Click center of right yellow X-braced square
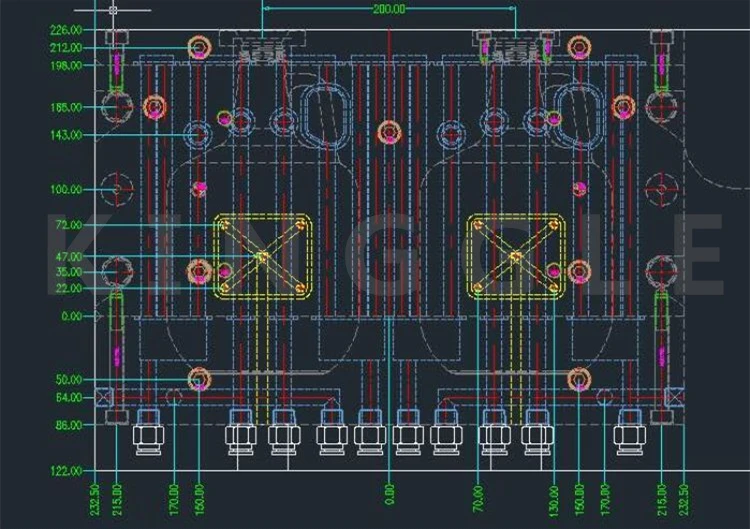The image size is (750, 529). [x=516, y=257]
